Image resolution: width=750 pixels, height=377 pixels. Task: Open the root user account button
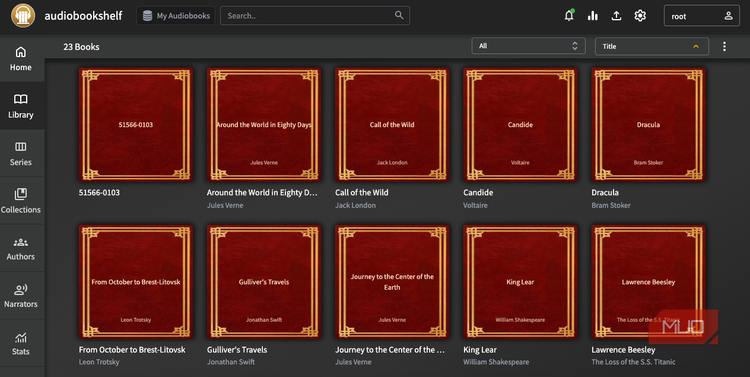click(x=702, y=16)
